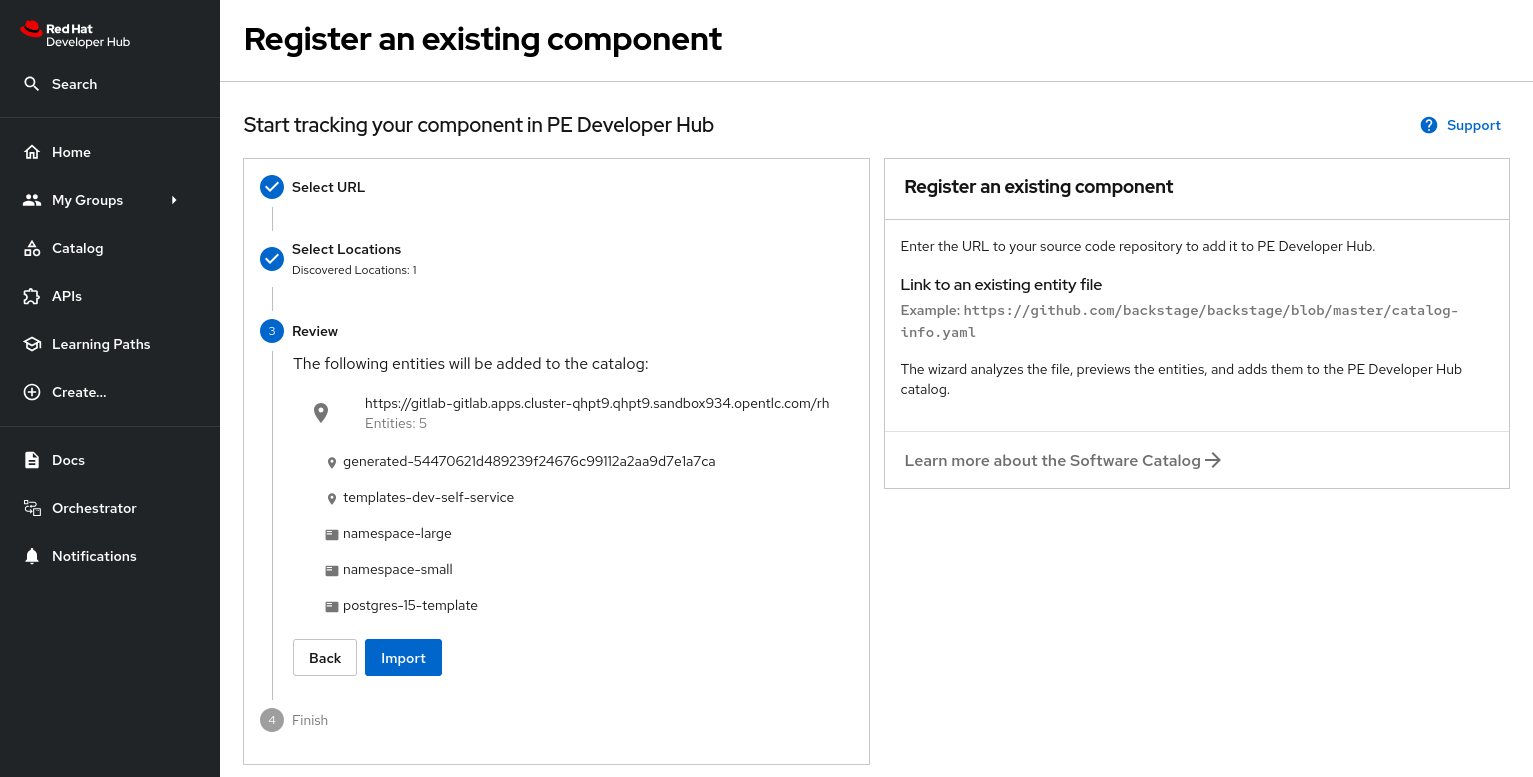Expand the My Groups submenu arrow

coord(174,200)
